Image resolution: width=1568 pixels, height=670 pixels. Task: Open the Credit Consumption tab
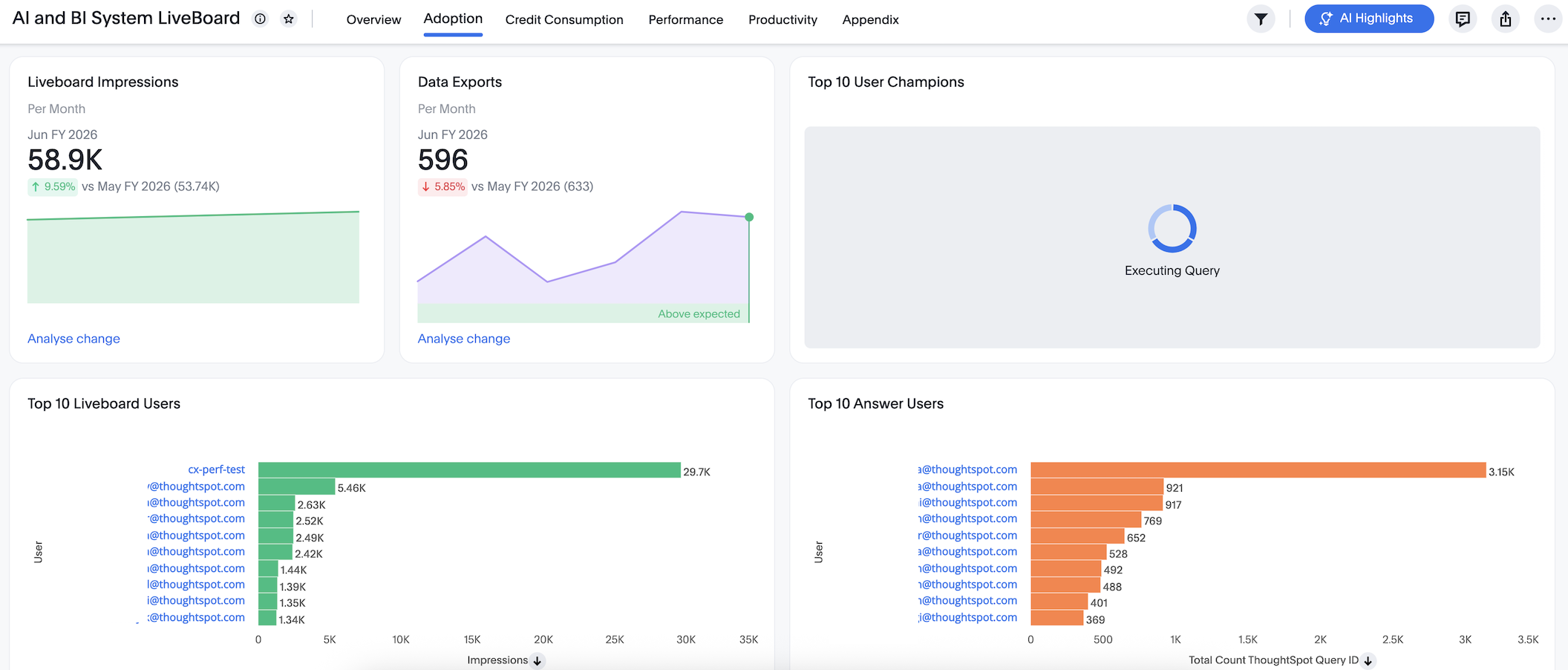(x=563, y=20)
